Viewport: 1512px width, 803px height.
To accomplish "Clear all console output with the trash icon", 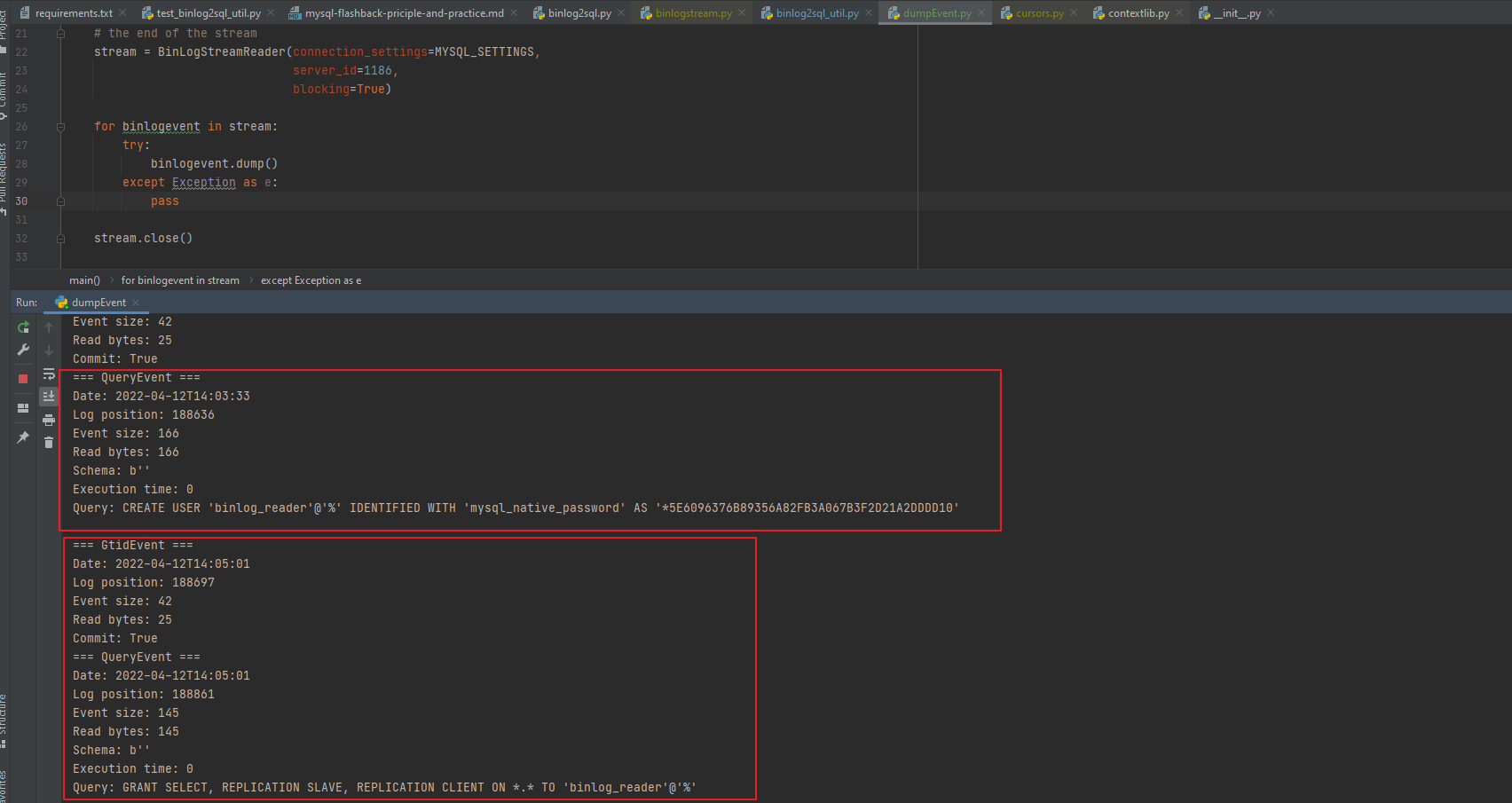I will [49, 442].
